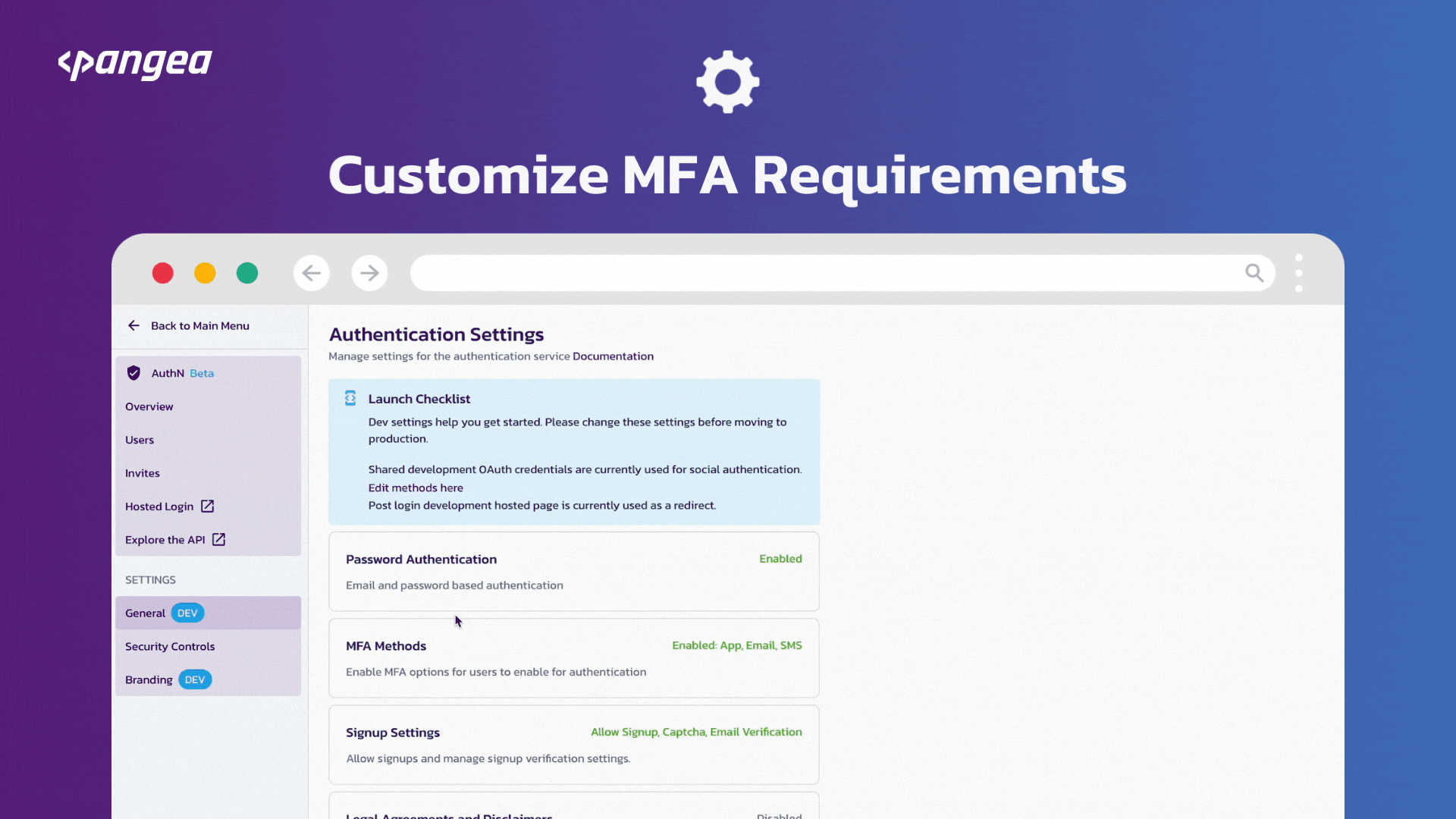This screenshot has height=819, width=1456.
Task: Click the SETTINGS section label in sidebar
Action: pyautogui.click(x=150, y=579)
